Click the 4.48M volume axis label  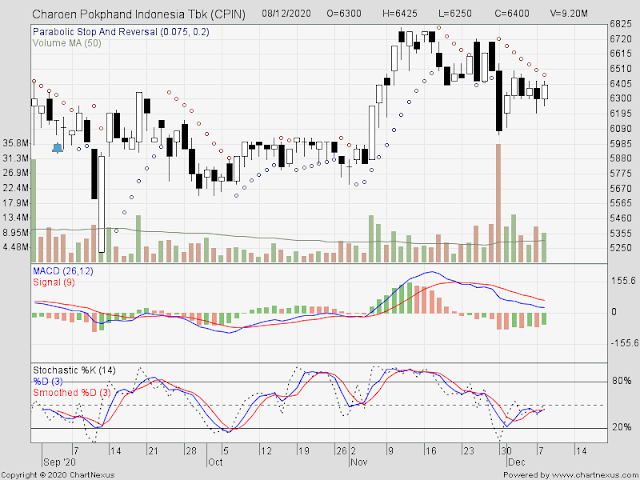pyautogui.click(x=16, y=247)
